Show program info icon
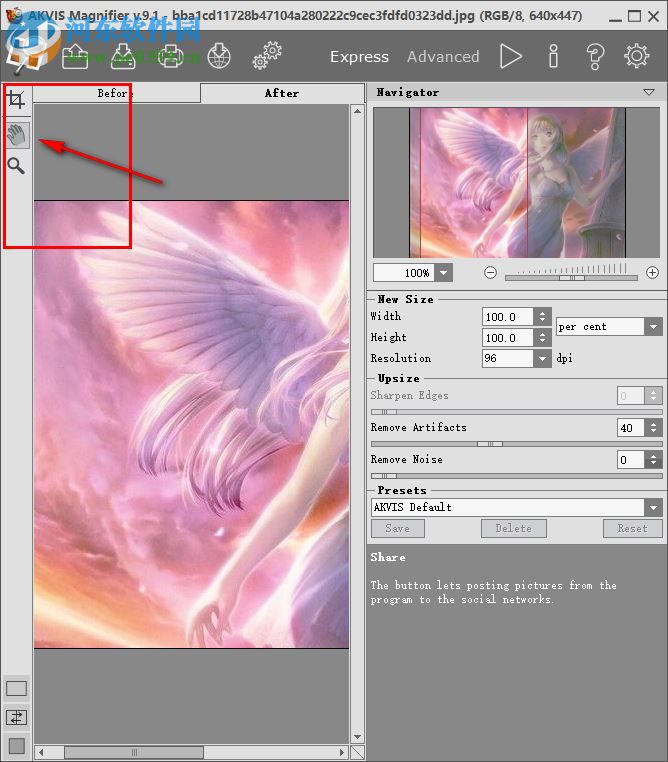The height and width of the screenshot is (762, 668). tap(553, 56)
